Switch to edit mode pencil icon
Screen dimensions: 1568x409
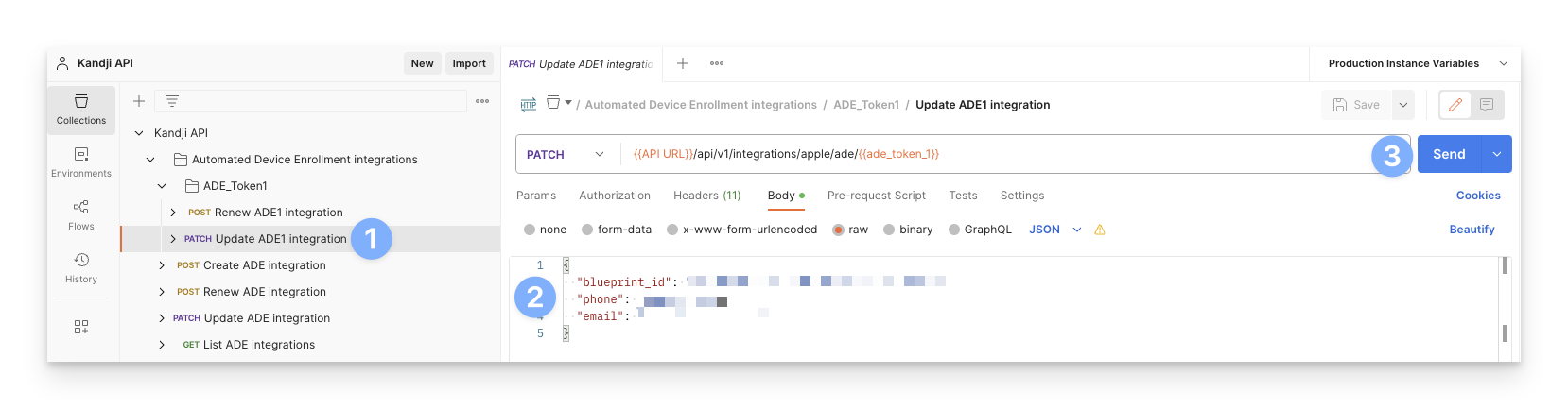1455,105
